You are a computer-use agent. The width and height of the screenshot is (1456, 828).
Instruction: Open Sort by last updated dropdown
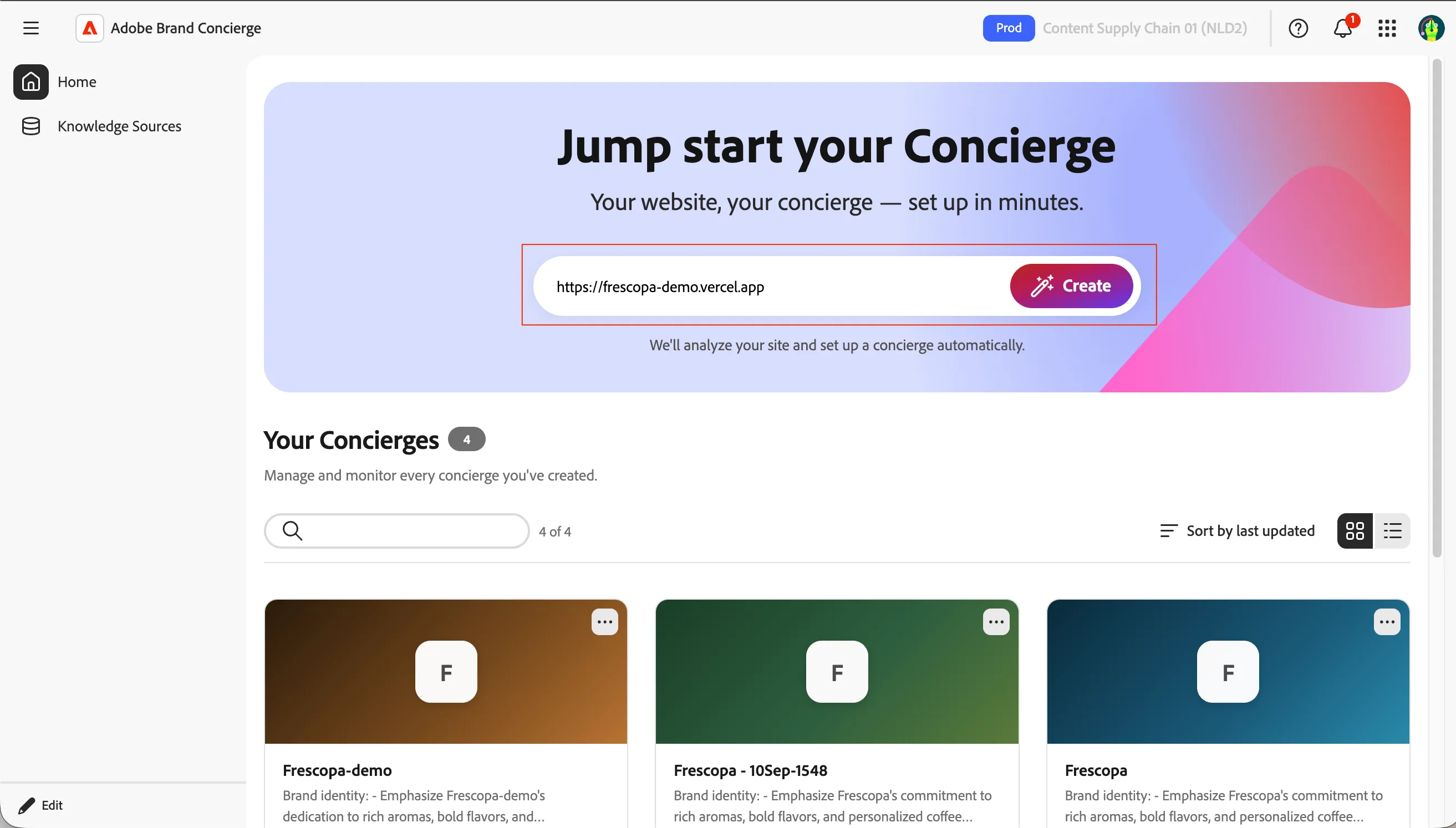click(1237, 530)
